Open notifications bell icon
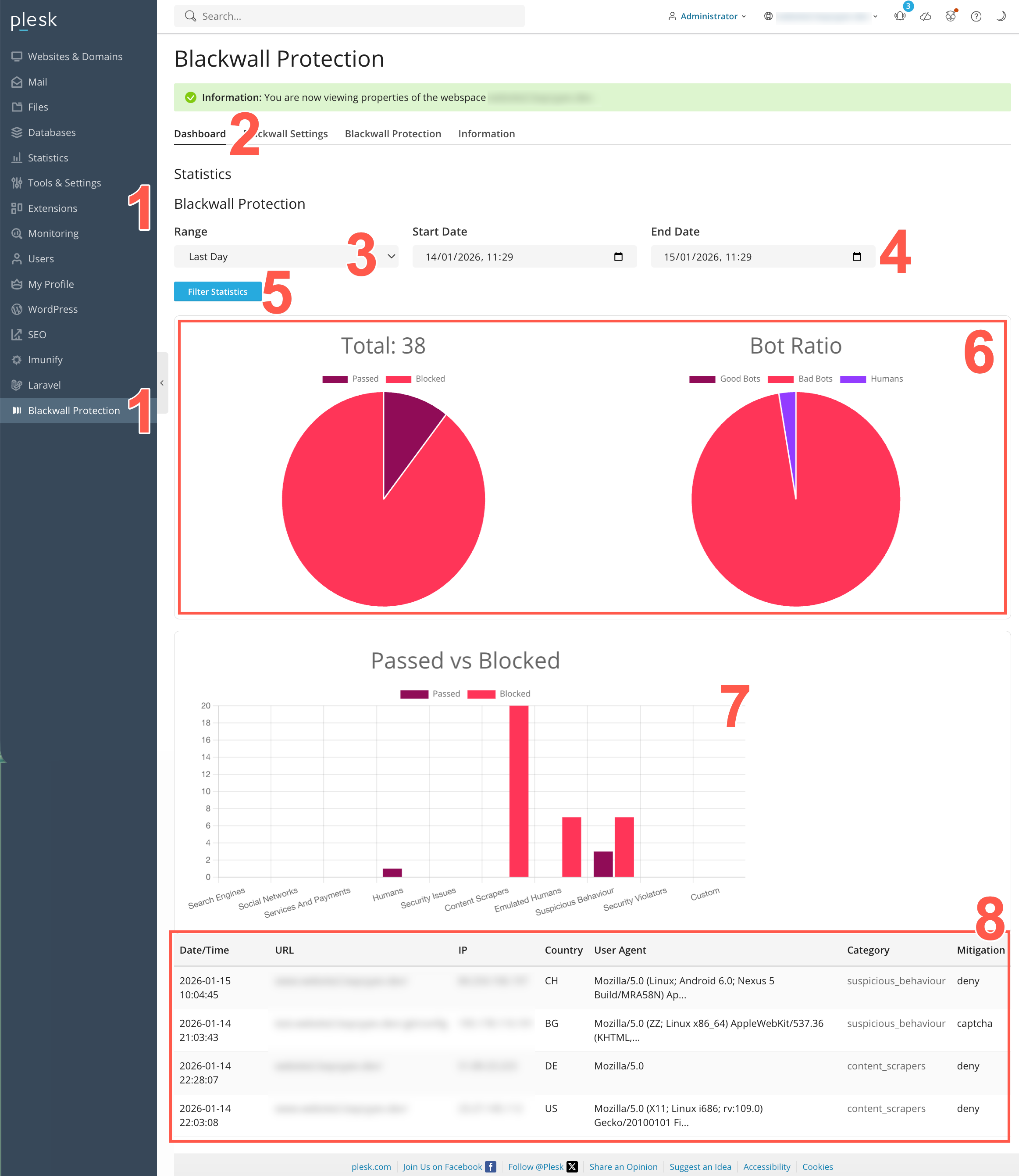This screenshot has height=1176, width=1019. (900, 16)
